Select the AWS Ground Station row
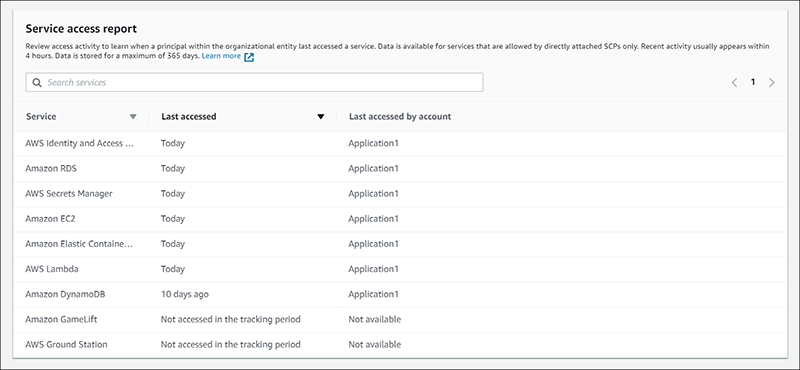The height and width of the screenshot is (370, 800). coord(400,344)
